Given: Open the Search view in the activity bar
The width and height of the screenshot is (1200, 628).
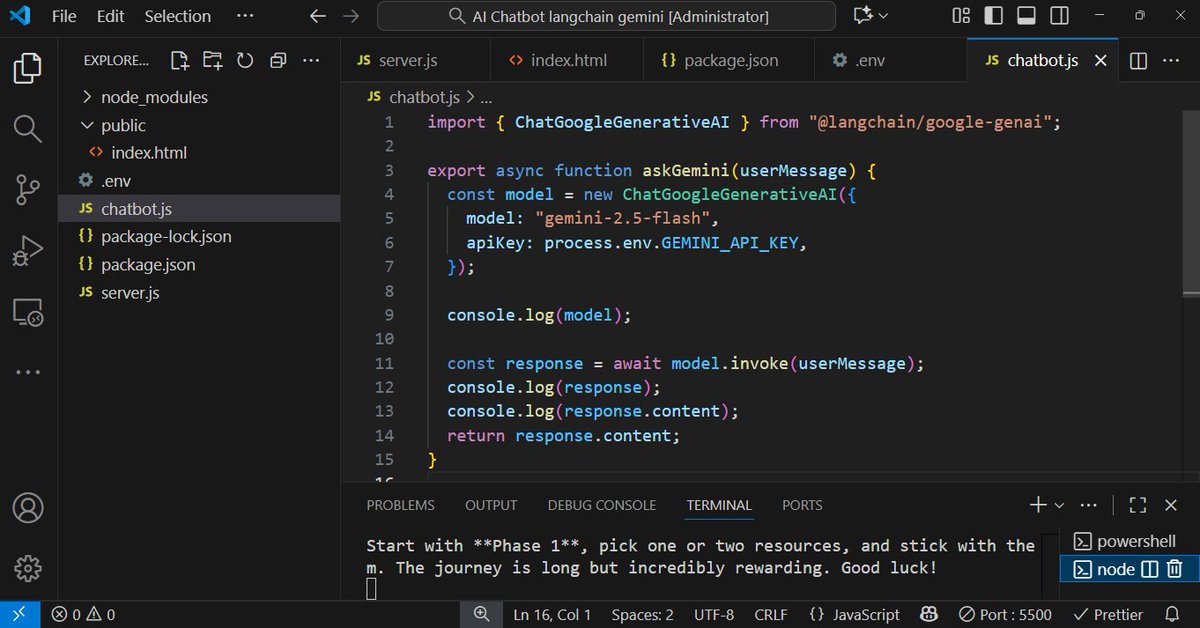Looking at the screenshot, I should 27,128.
